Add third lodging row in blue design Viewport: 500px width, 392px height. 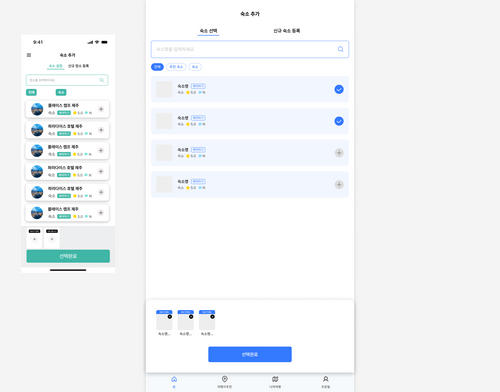pos(339,153)
